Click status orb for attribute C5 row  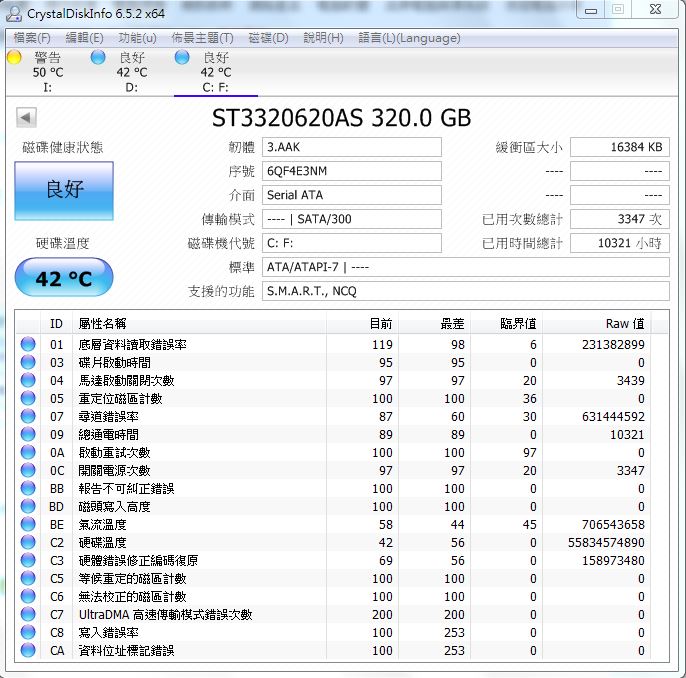pyautogui.click(x=28, y=578)
